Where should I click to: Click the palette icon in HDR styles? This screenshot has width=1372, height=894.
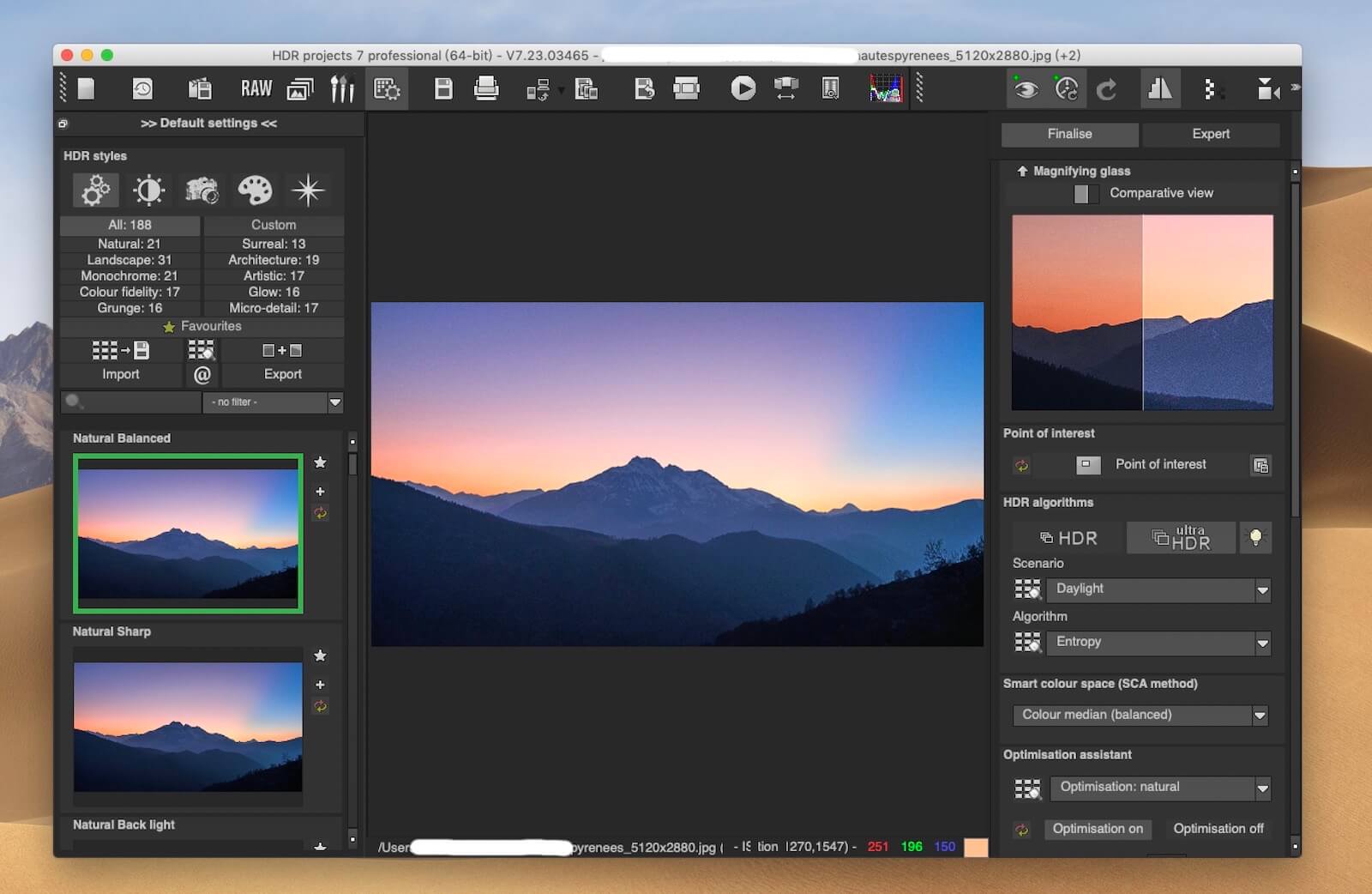255,190
